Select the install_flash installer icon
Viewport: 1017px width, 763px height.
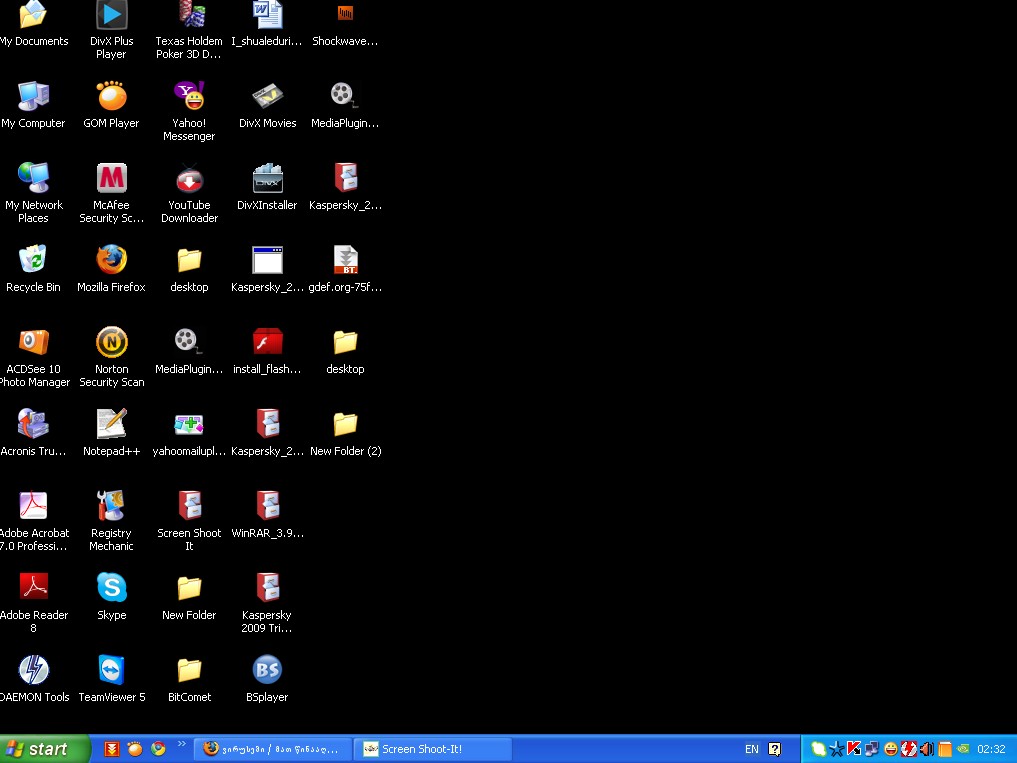click(267, 351)
